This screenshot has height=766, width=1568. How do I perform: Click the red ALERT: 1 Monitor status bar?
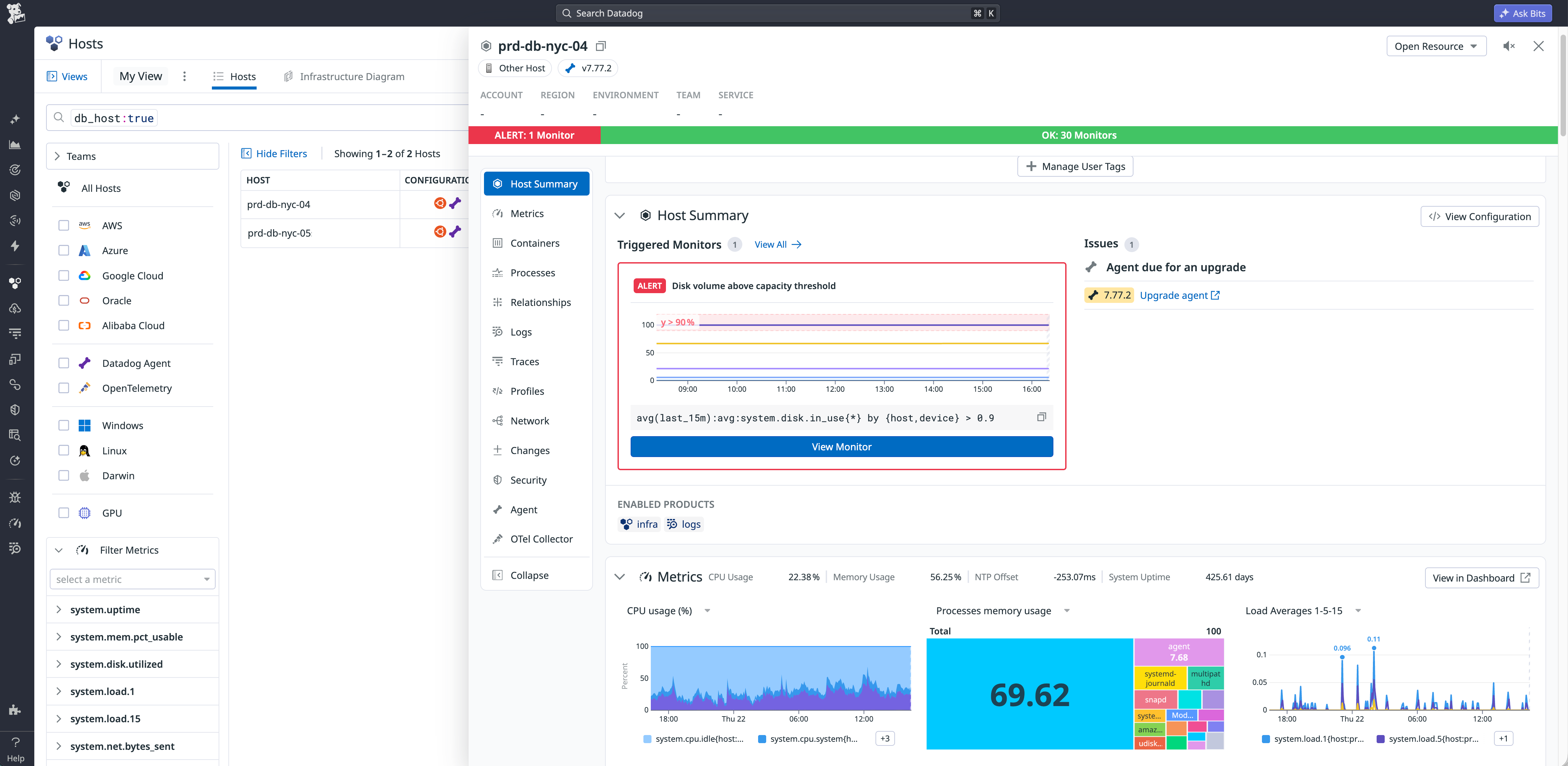[x=534, y=135]
